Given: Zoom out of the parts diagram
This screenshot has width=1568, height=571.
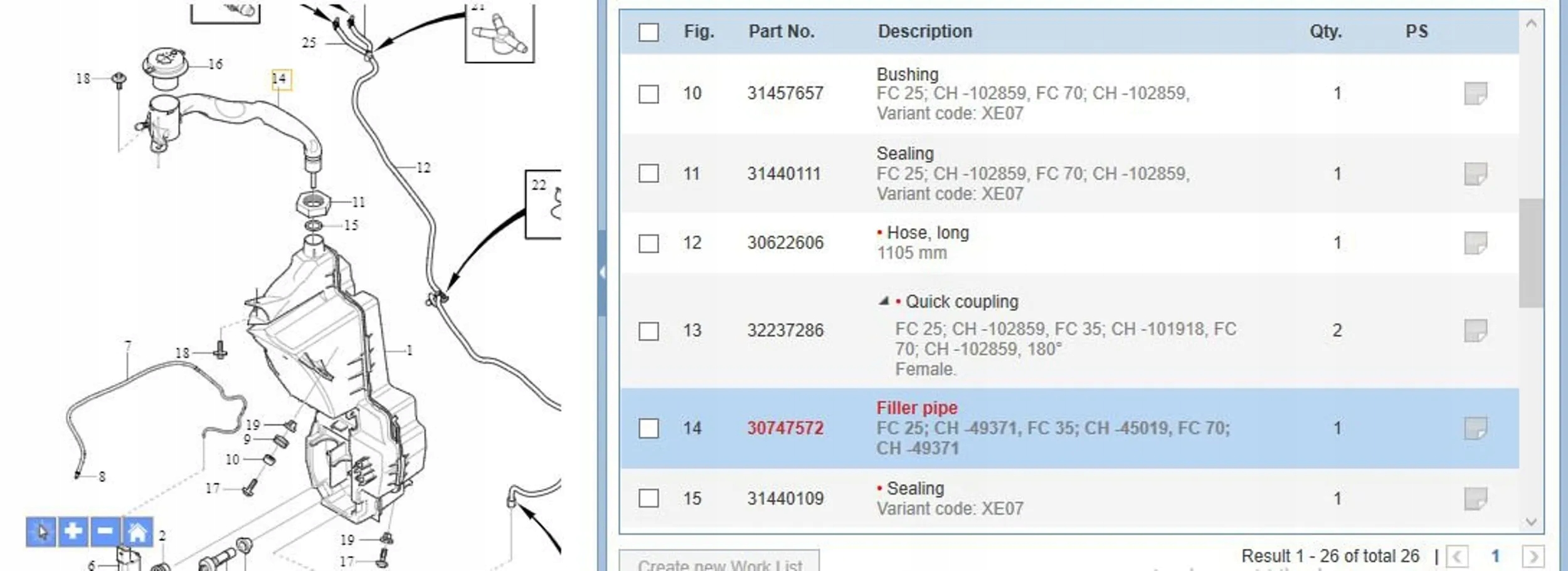Looking at the screenshot, I should pyautogui.click(x=105, y=532).
